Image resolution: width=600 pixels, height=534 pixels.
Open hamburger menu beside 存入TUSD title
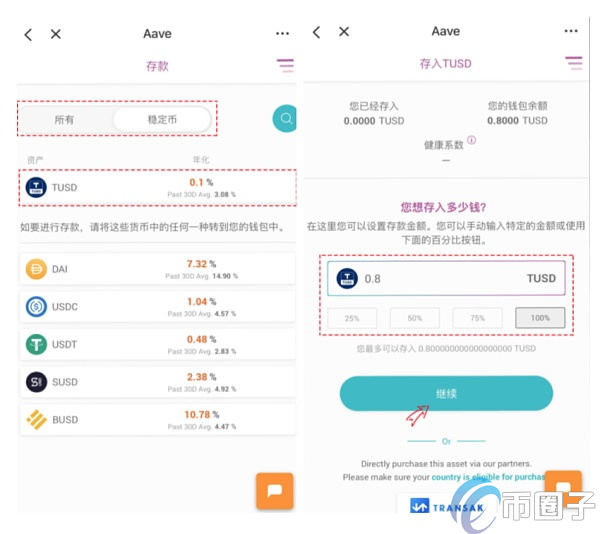[x=574, y=63]
